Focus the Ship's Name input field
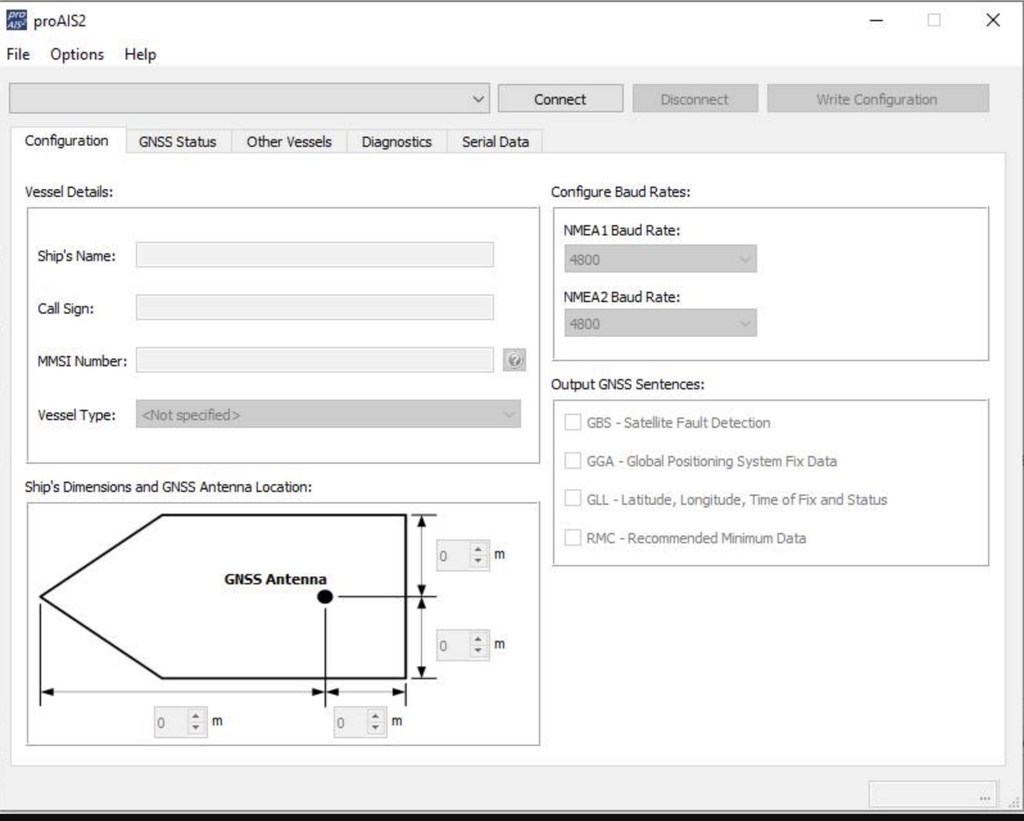The image size is (1024, 821). coord(315,255)
